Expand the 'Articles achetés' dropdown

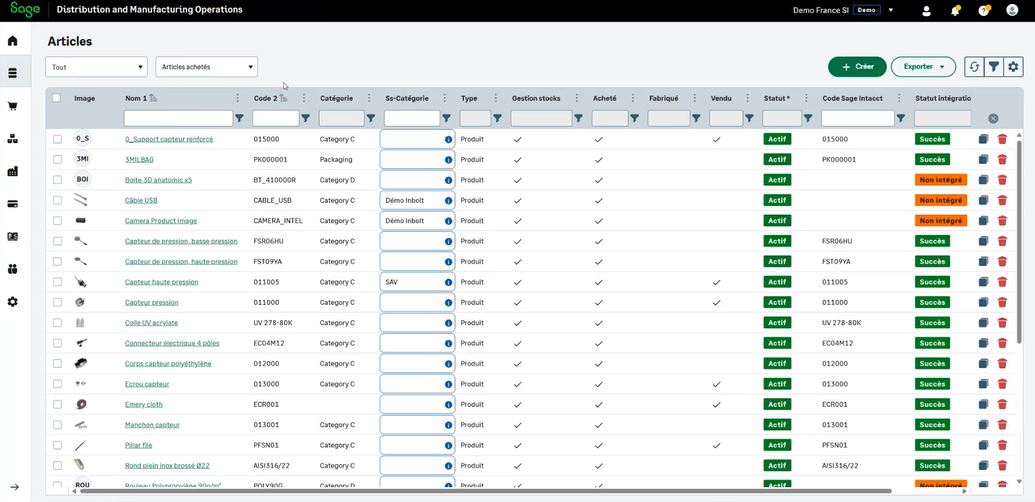pyautogui.click(x=207, y=67)
